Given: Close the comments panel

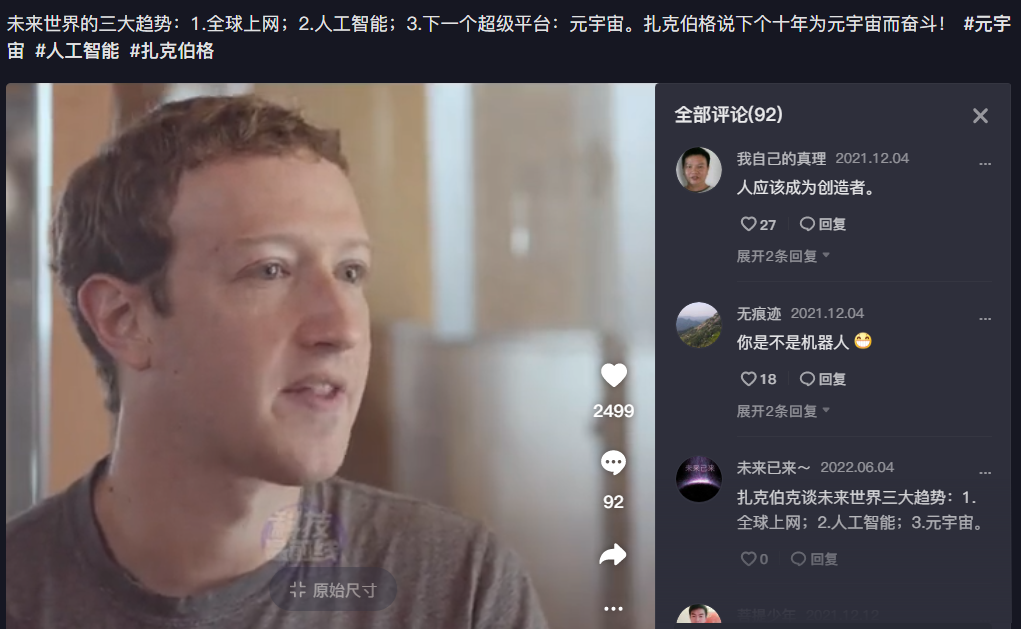Looking at the screenshot, I should [980, 116].
